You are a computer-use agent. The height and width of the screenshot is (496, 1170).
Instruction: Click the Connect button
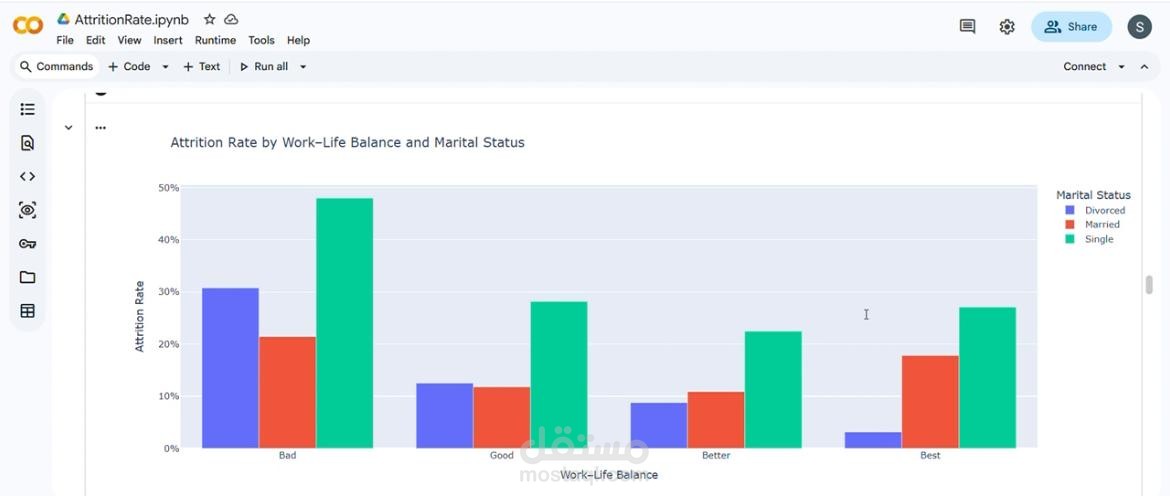coord(1084,66)
